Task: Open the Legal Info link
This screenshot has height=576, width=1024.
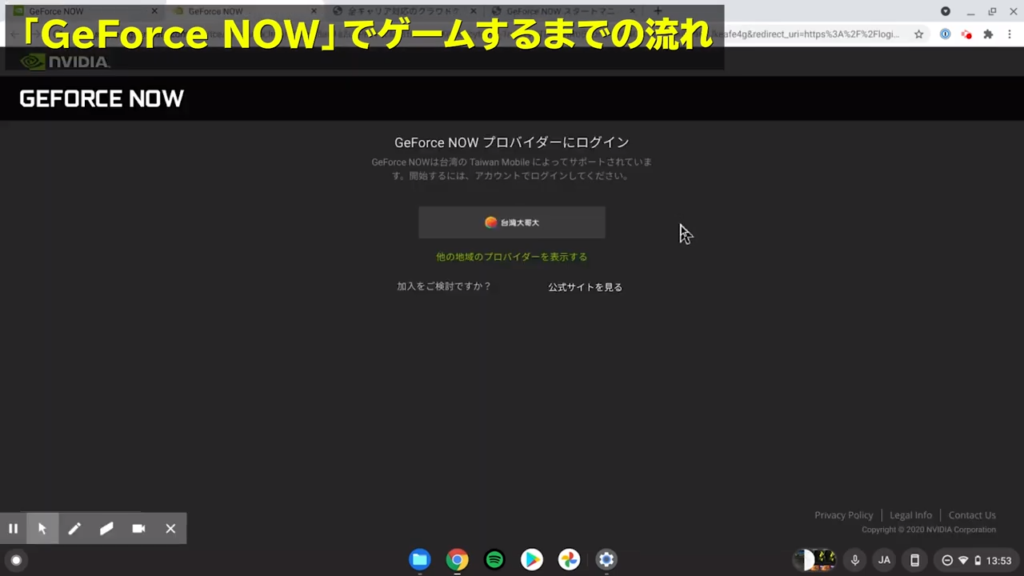Action: 910,516
